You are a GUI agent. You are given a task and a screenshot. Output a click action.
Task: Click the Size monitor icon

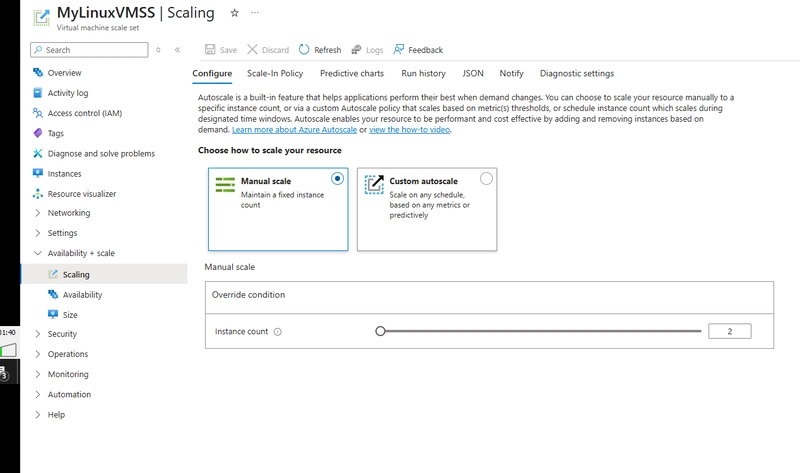pyautogui.click(x=53, y=314)
